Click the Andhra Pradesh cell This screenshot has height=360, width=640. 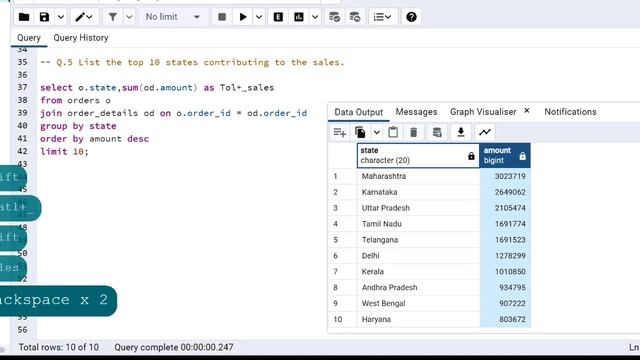pyautogui.click(x=418, y=288)
